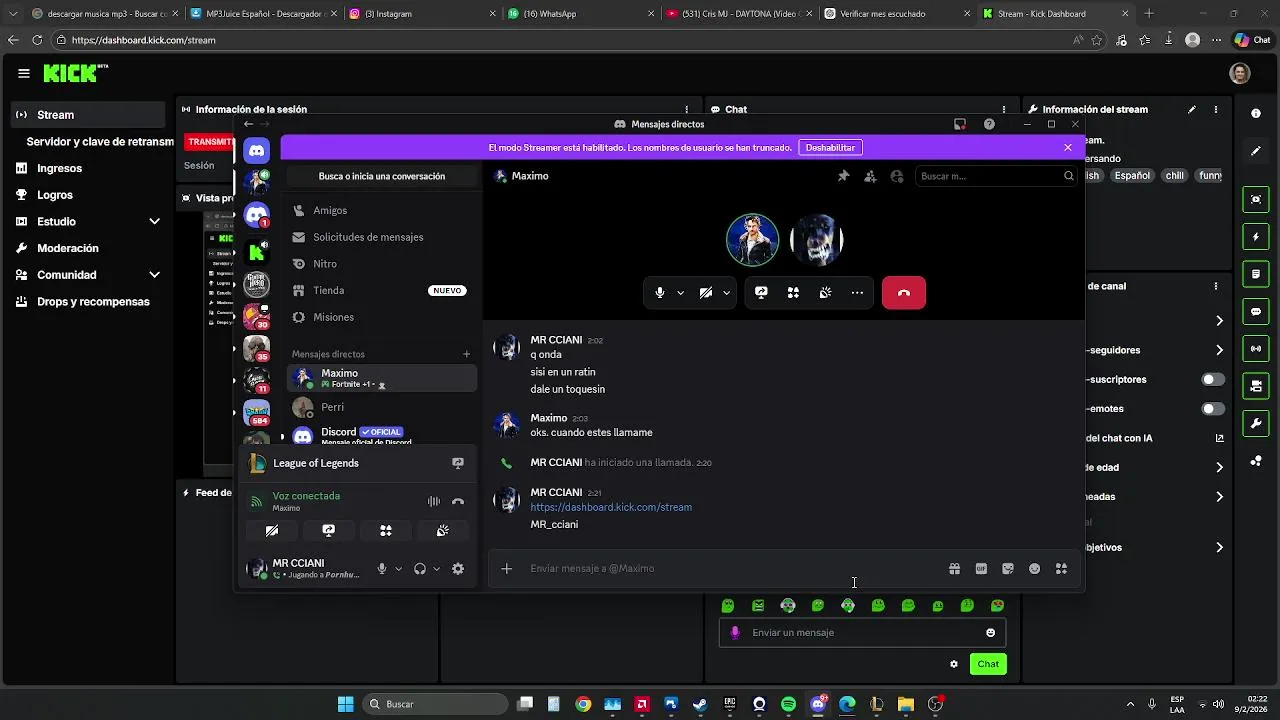The width and height of the screenshot is (1280, 720).
Task: Turn on camera in Discord call controls
Action: pyautogui.click(x=706, y=293)
